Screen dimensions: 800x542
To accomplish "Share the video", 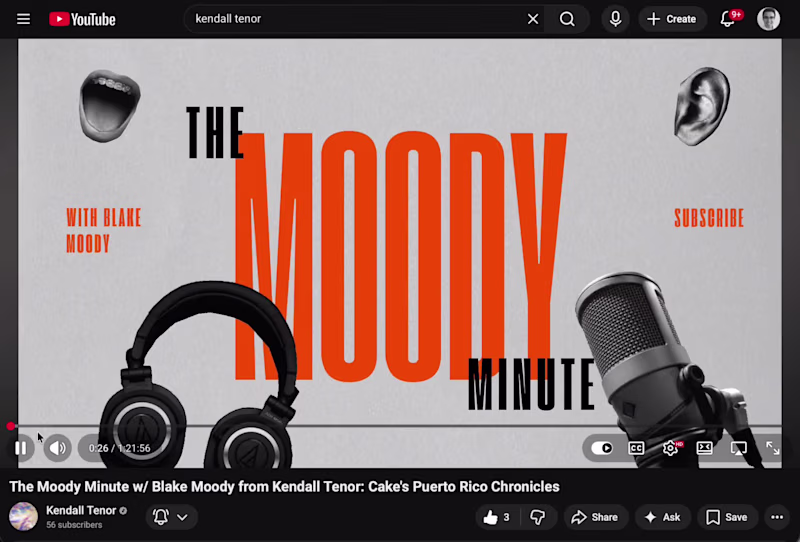I will 595,517.
